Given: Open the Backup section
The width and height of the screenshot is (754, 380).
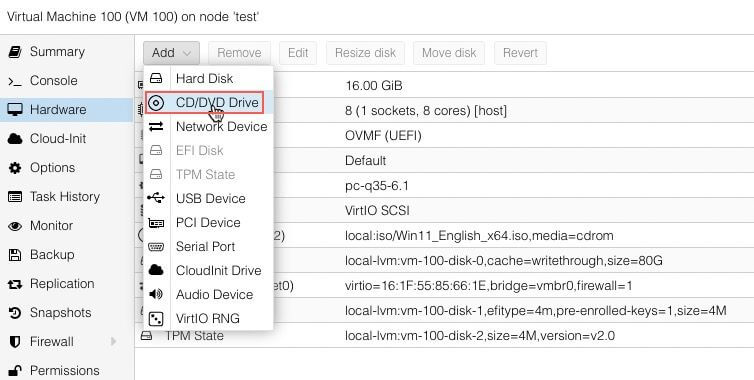Looking at the screenshot, I should click(52, 254).
